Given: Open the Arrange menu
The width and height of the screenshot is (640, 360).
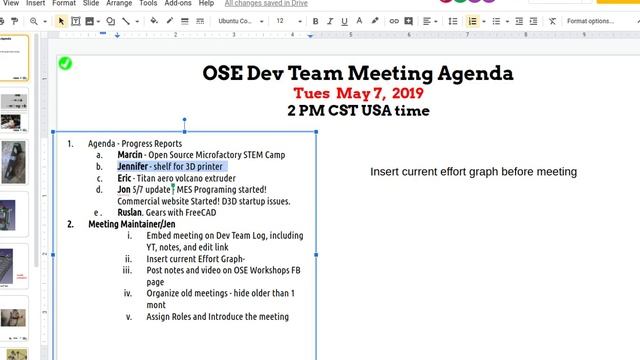Looking at the screenshot, I should click(119, 3).
